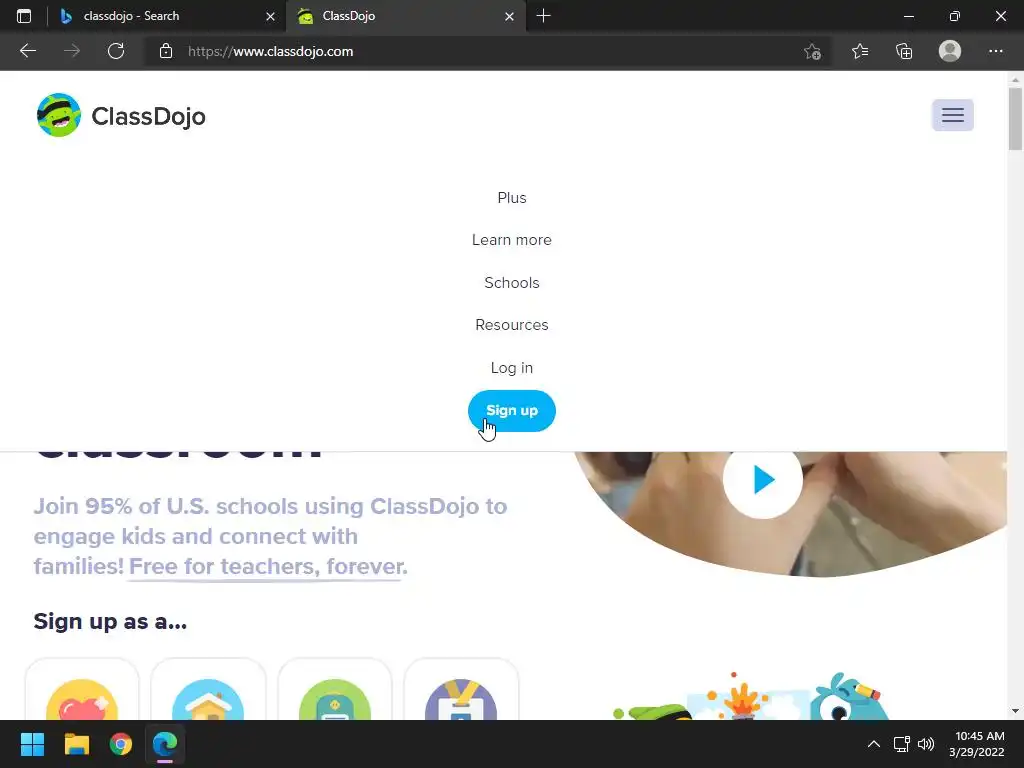Refresh the current page
1024x768 pixels.
116,51
